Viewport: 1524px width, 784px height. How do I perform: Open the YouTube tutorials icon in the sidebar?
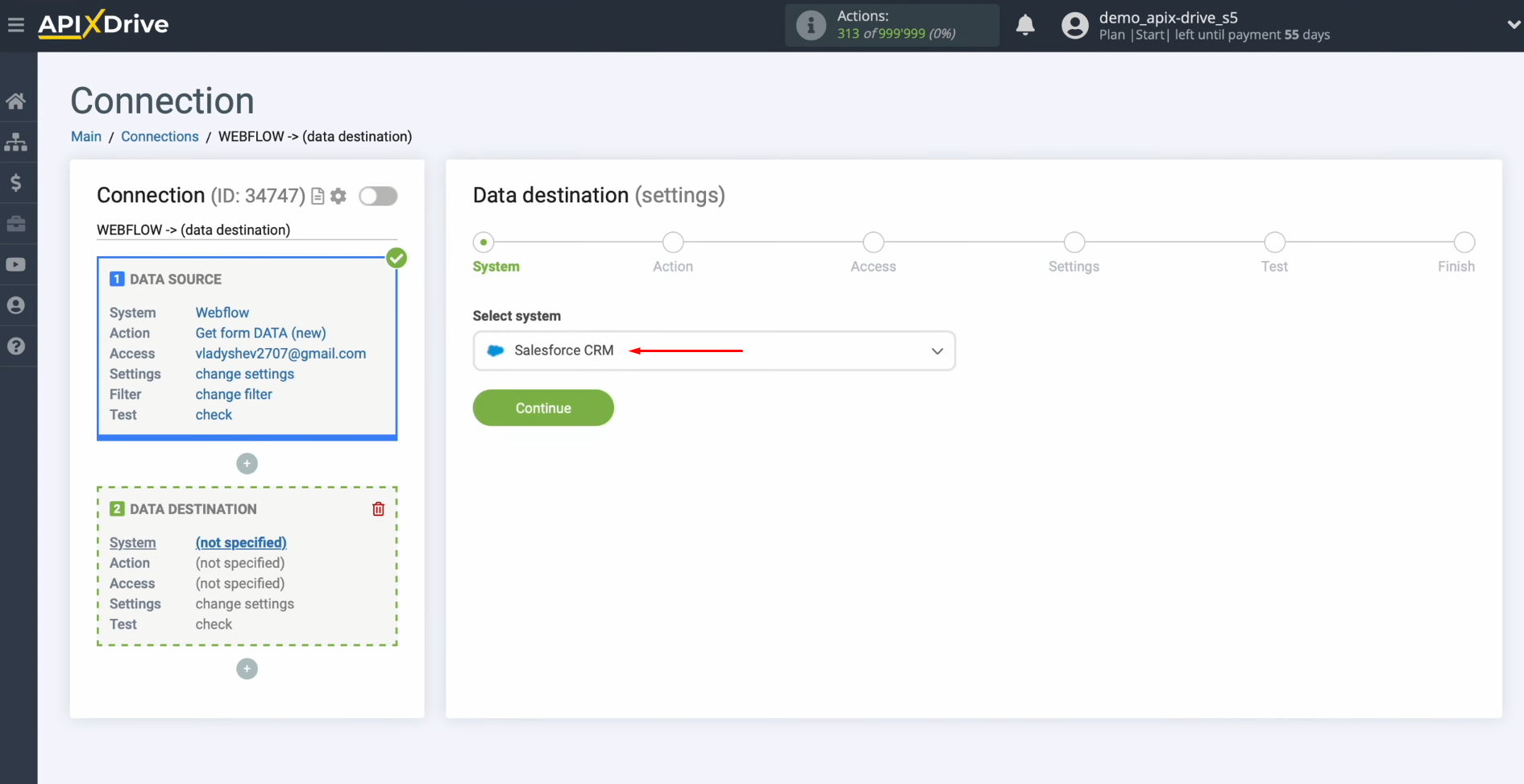pos(17,264)
